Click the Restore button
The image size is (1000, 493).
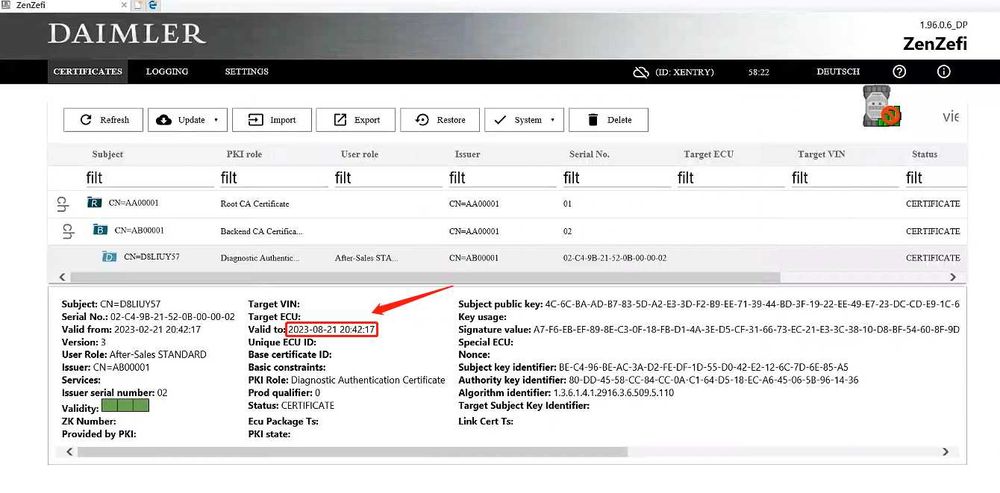click(440, 120)
